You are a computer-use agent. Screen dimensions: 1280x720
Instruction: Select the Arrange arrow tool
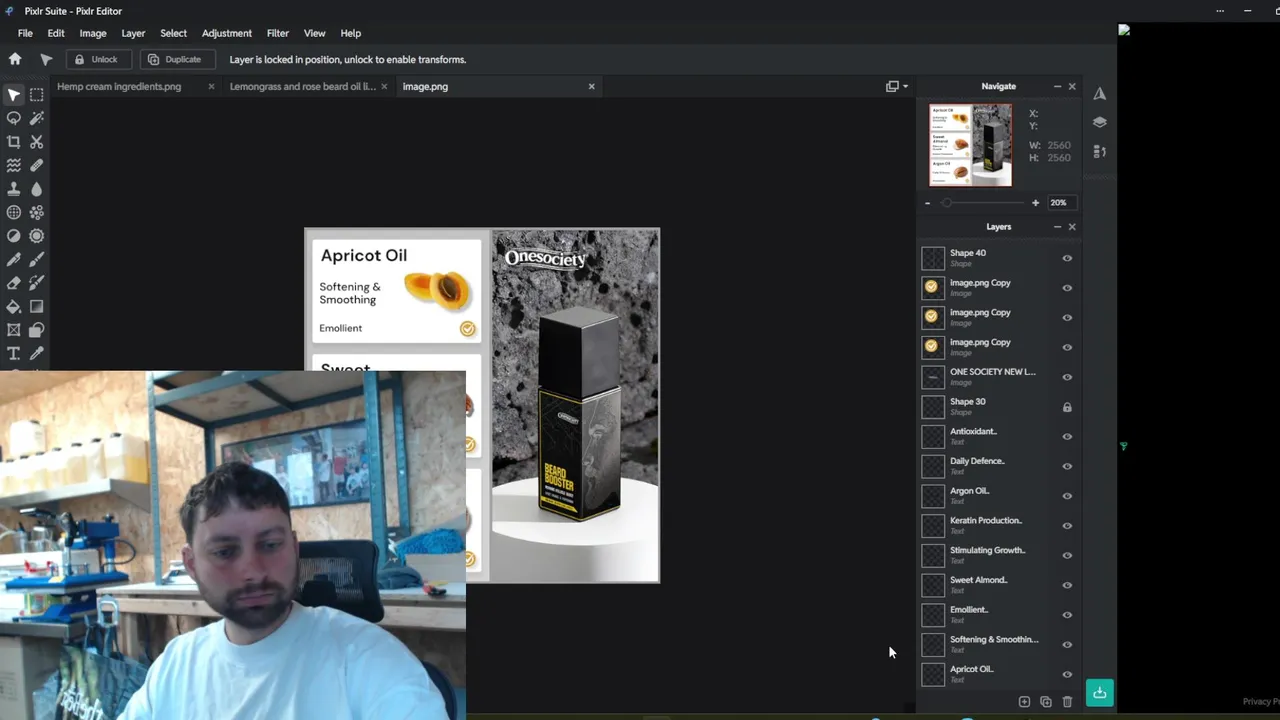click(14, 95)
